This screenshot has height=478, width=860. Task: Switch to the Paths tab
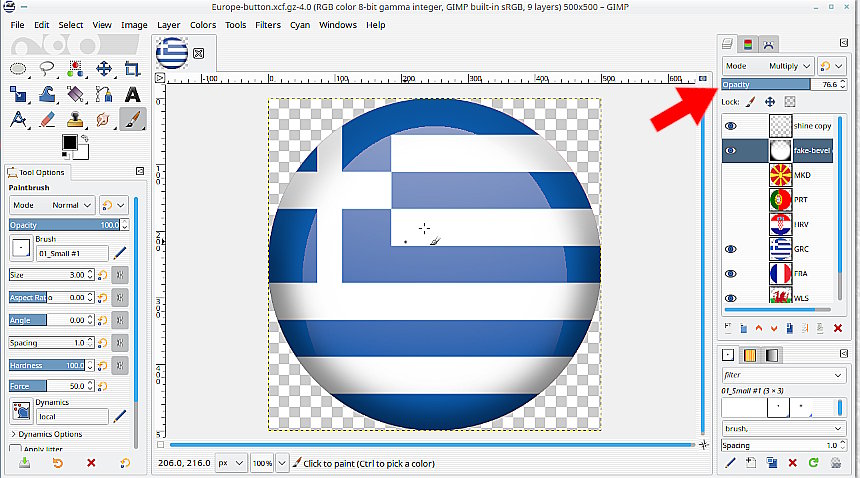pos(768,44)
